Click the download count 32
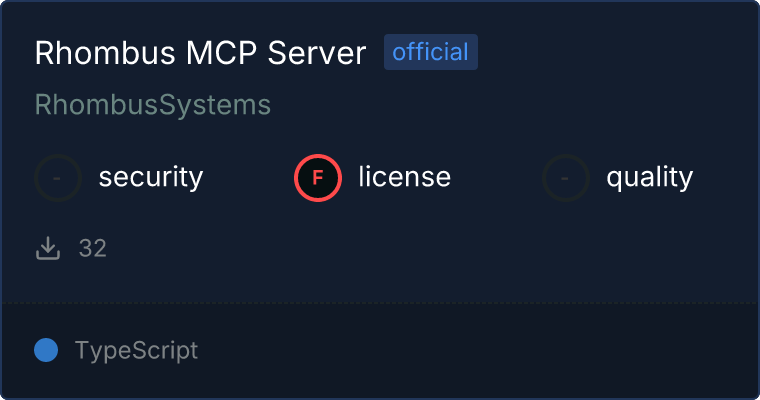This screenshot has height=400, width=760. (93, 248)
